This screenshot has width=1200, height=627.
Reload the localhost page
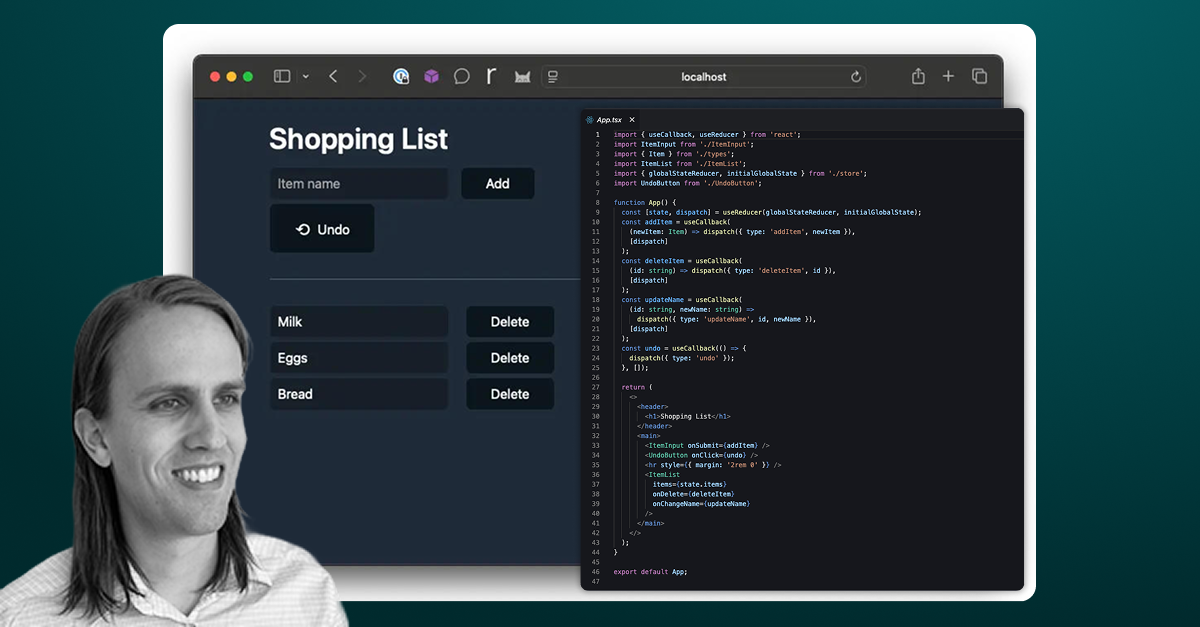(856, 77)
